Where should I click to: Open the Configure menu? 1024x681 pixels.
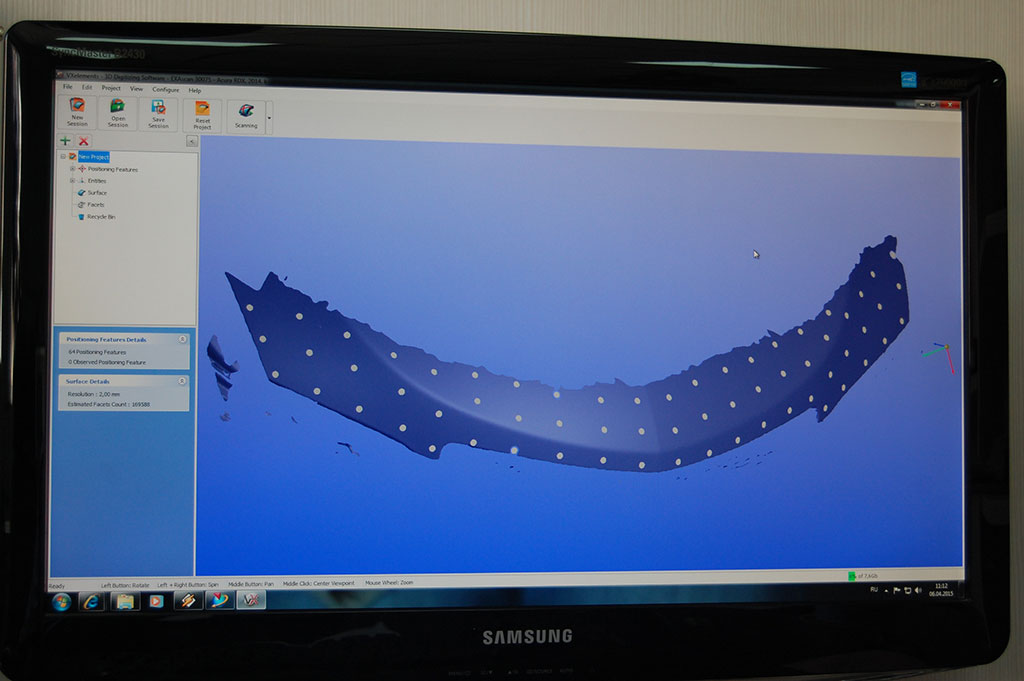(x=165, y=90)
